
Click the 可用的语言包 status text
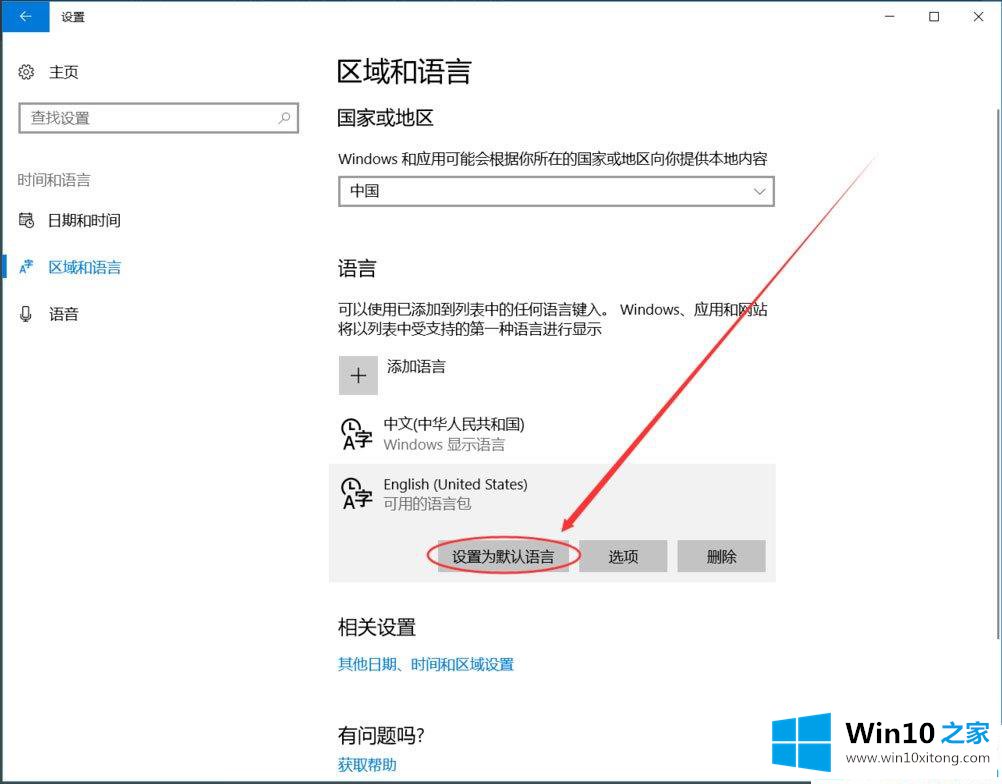427,503
